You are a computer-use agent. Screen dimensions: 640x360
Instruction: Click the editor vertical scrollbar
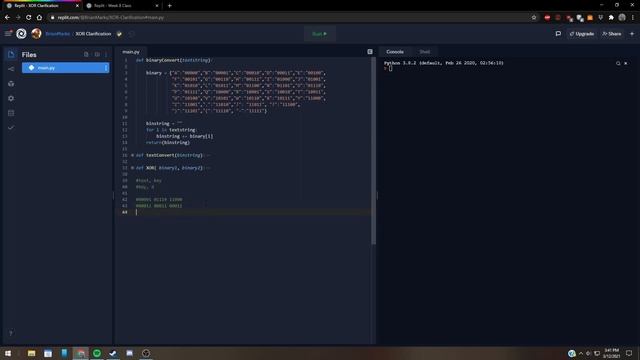(373, 151)
